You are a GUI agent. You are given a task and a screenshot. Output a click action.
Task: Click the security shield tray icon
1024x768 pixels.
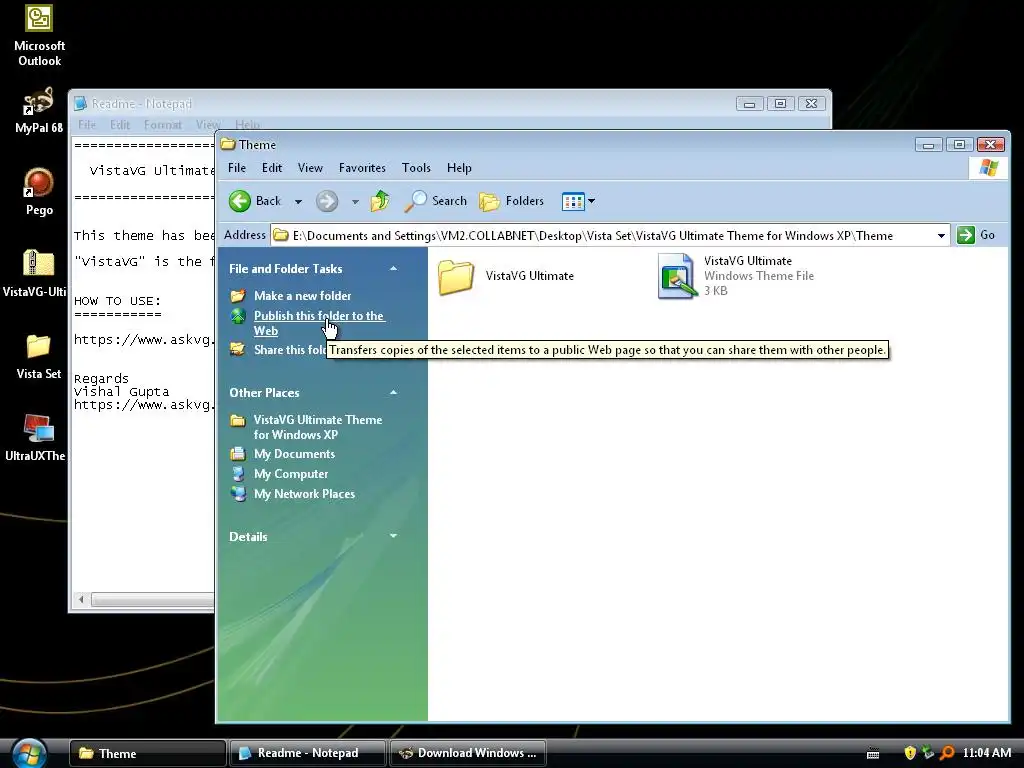910,753
